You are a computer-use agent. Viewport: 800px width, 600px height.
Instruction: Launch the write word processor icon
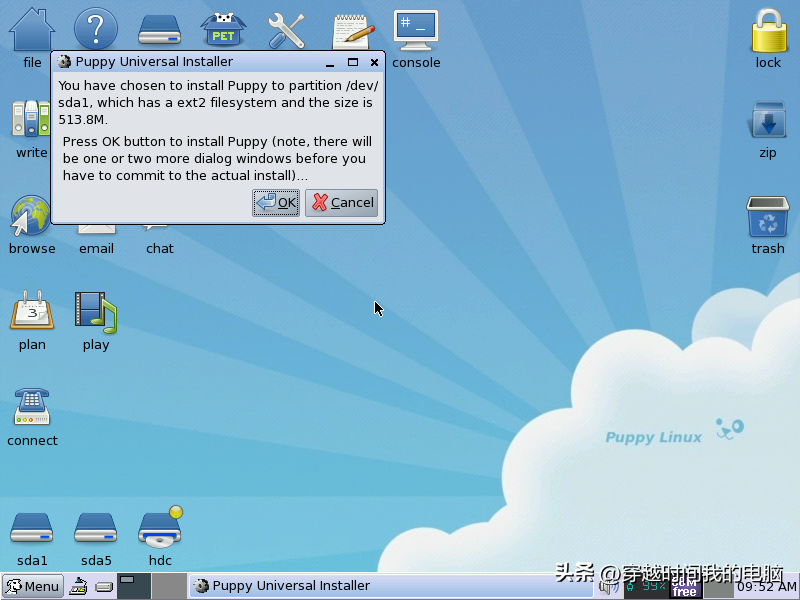tap(31, 118)
